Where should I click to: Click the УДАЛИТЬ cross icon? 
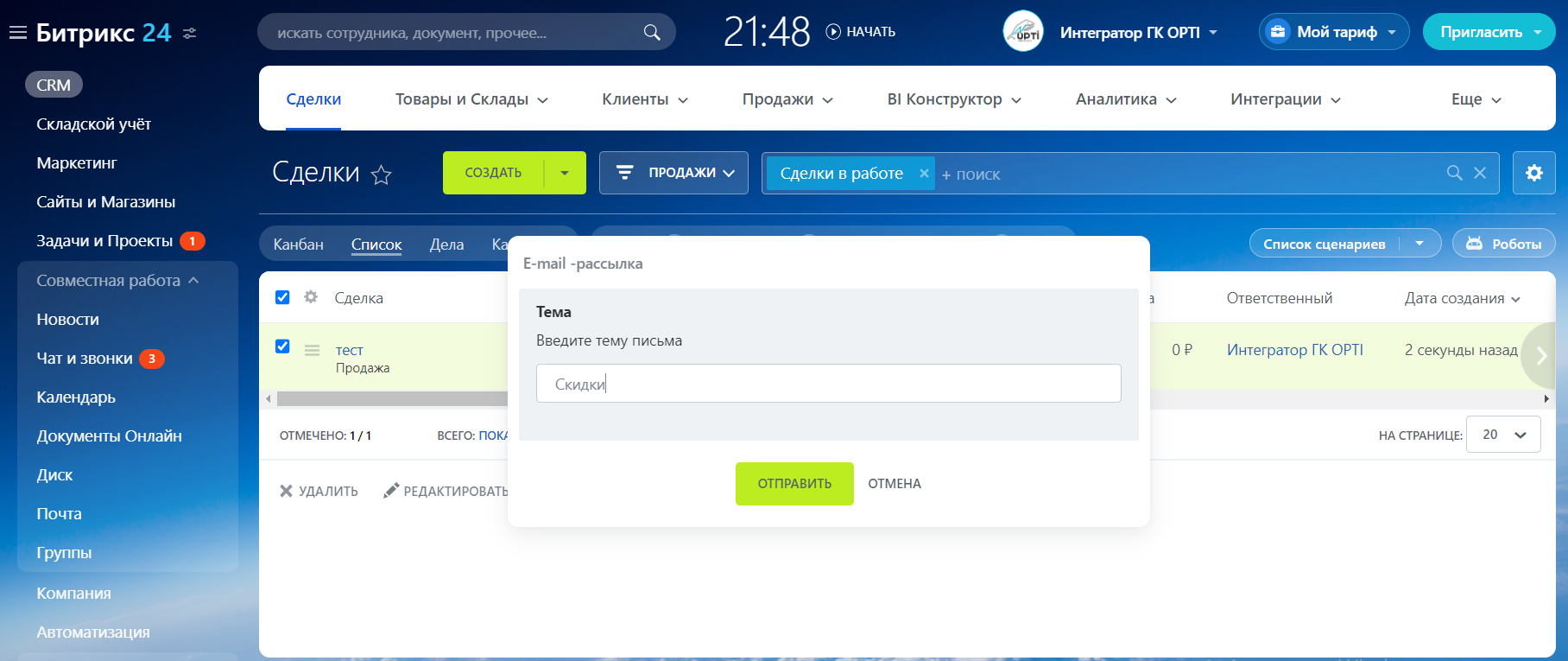[x=286, y=491]
